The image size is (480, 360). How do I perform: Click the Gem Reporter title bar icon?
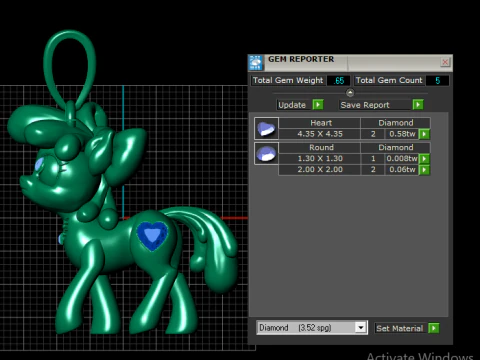coord(256,63)
